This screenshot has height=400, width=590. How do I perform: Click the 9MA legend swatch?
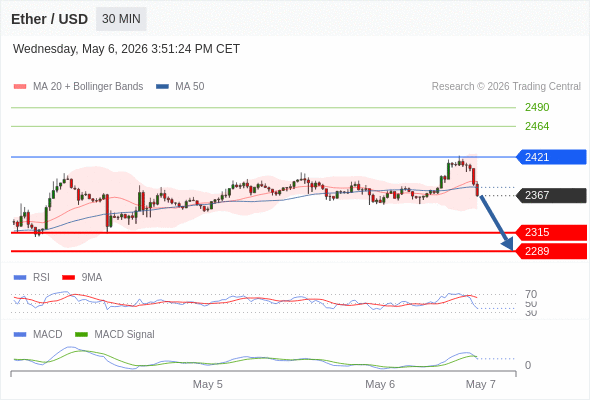pyautogui.click(x=68, y=278)
